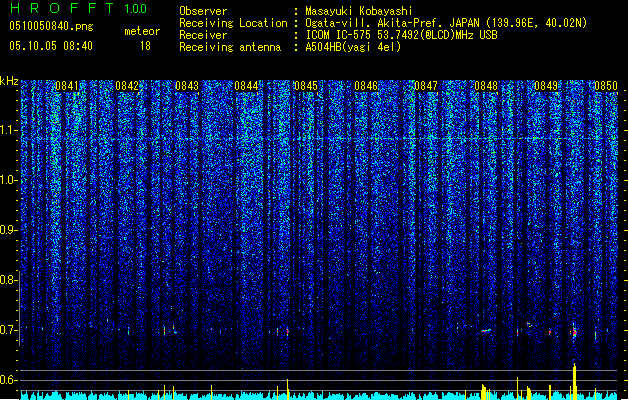Viewport: 629px width, 400px height.
Task: Click the 'Receiving antenna' label
Action: 230,47
